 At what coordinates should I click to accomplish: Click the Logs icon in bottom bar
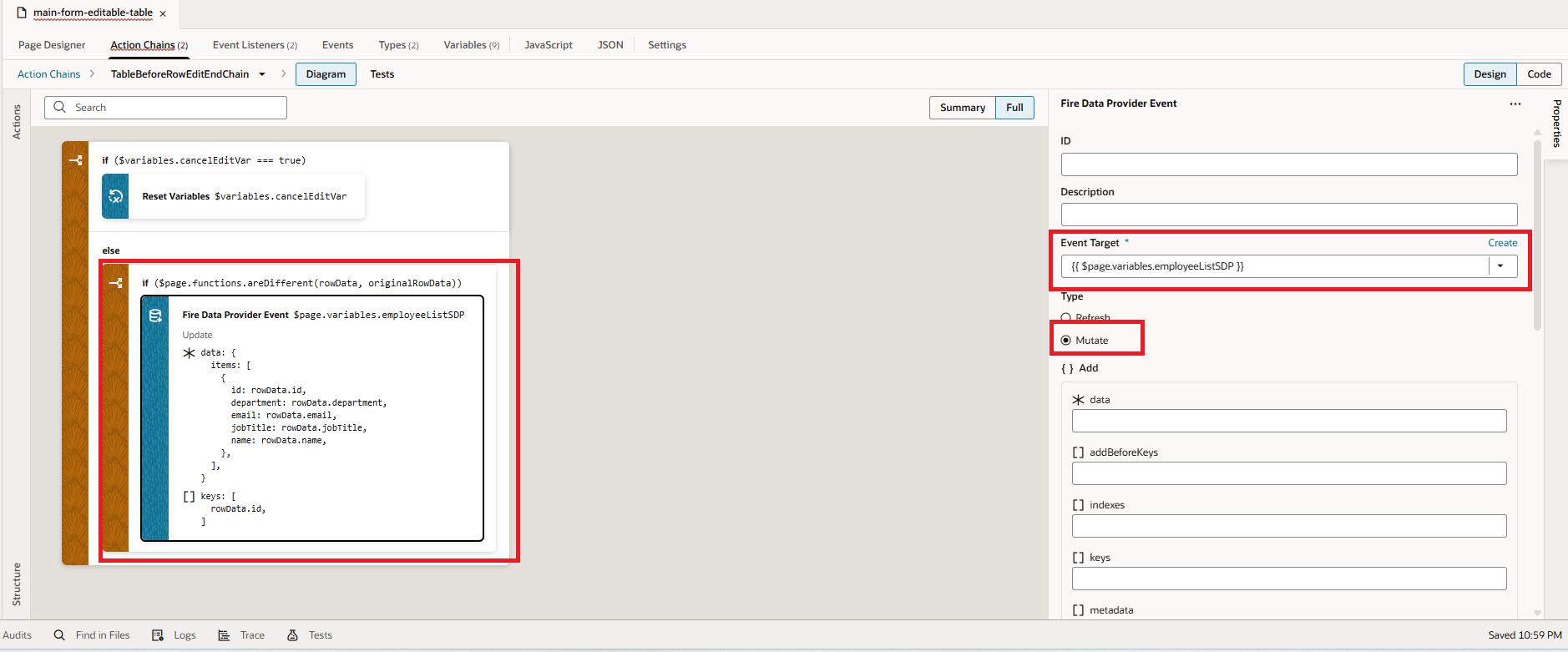[x=158, y=635]
